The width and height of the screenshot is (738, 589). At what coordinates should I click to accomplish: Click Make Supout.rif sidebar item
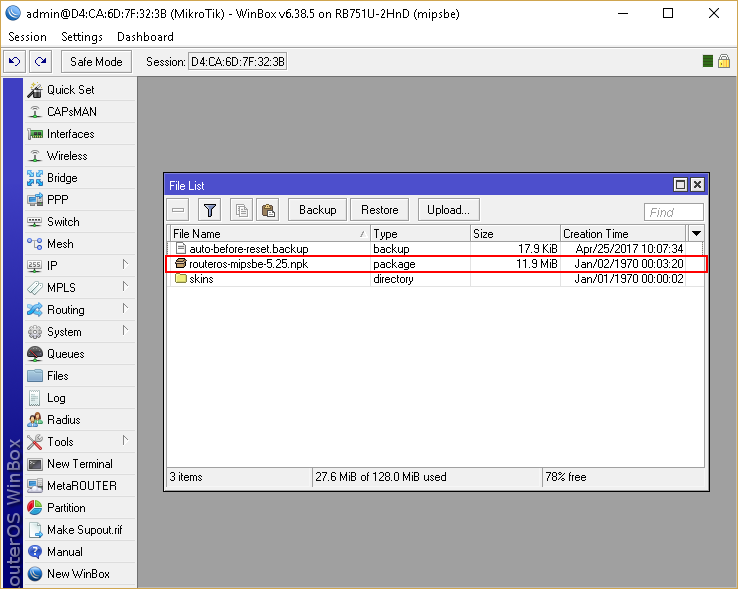(80, 530)
